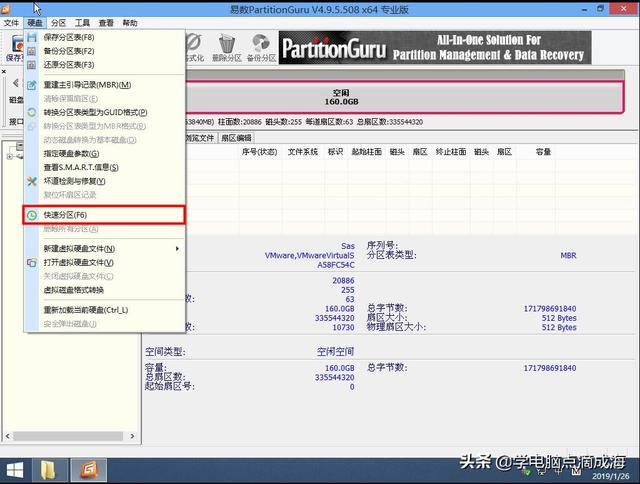Open the 分区 menu
The height and width of the screenshot is (484, 640).
[58, 23]
